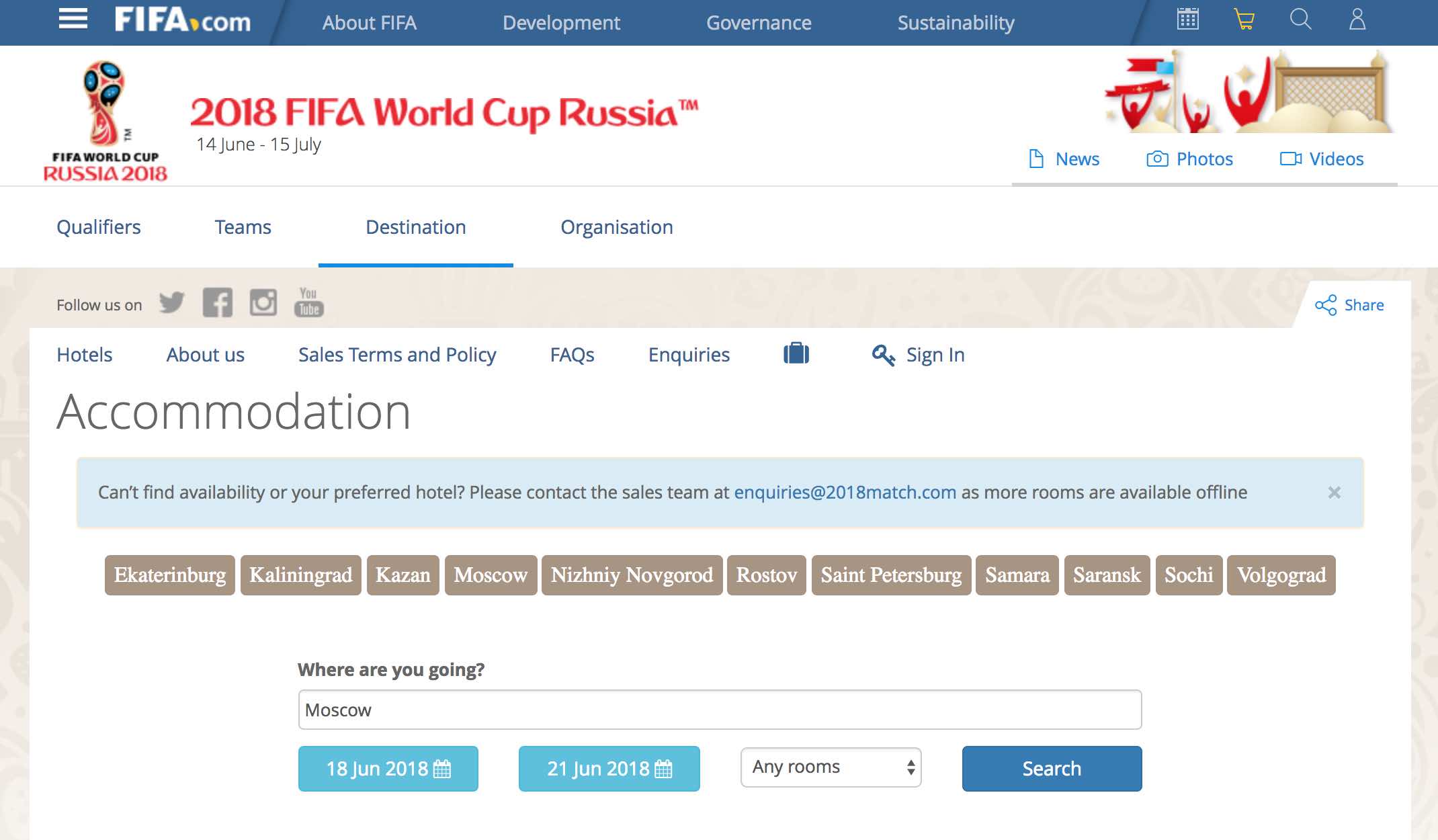Dismiss the availability notice with X
The width and height of the screenshot is (1438, 840).
point(1335,493)
